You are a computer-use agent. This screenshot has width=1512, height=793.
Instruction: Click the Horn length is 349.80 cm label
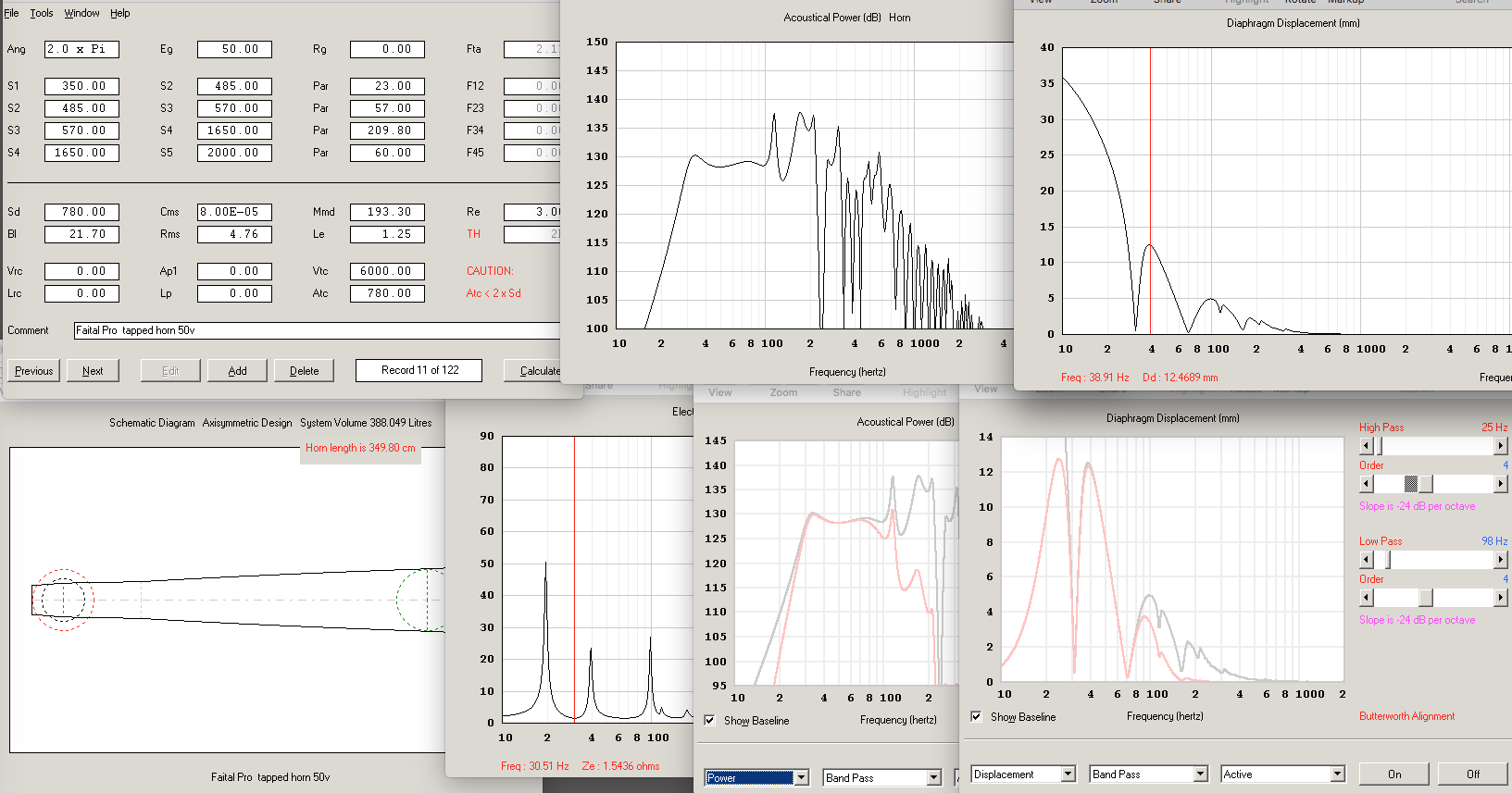(360, 448)
